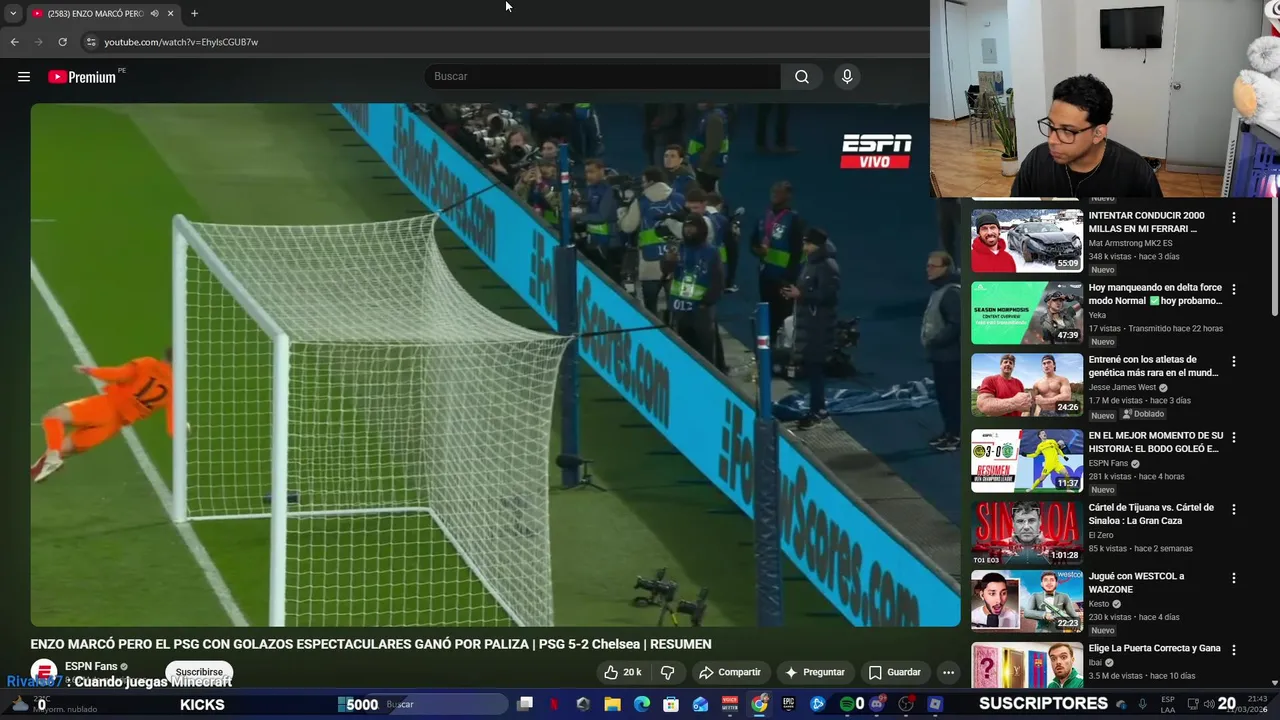Viewport: 1280px width, 720px height.
Task: Open Task View in the Windows taskbar
Action: [525, 704]
